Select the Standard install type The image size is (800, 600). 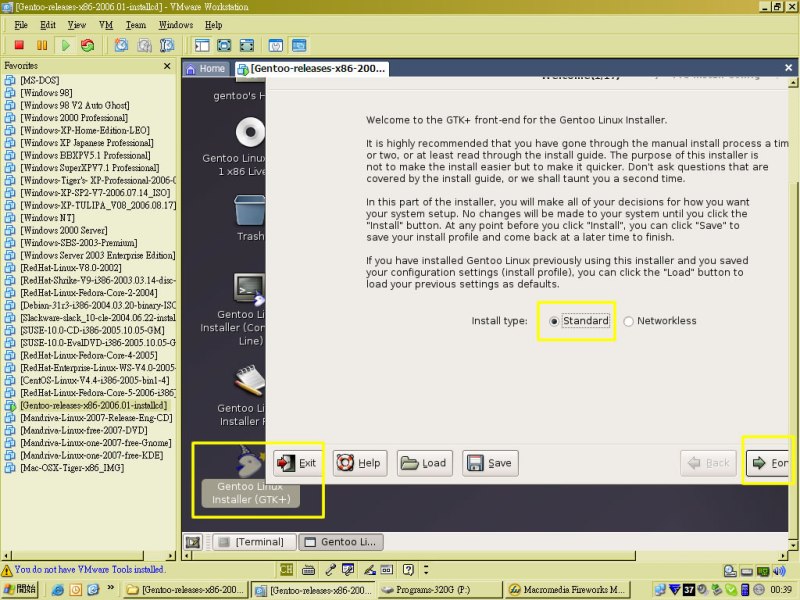click(580, 321)
